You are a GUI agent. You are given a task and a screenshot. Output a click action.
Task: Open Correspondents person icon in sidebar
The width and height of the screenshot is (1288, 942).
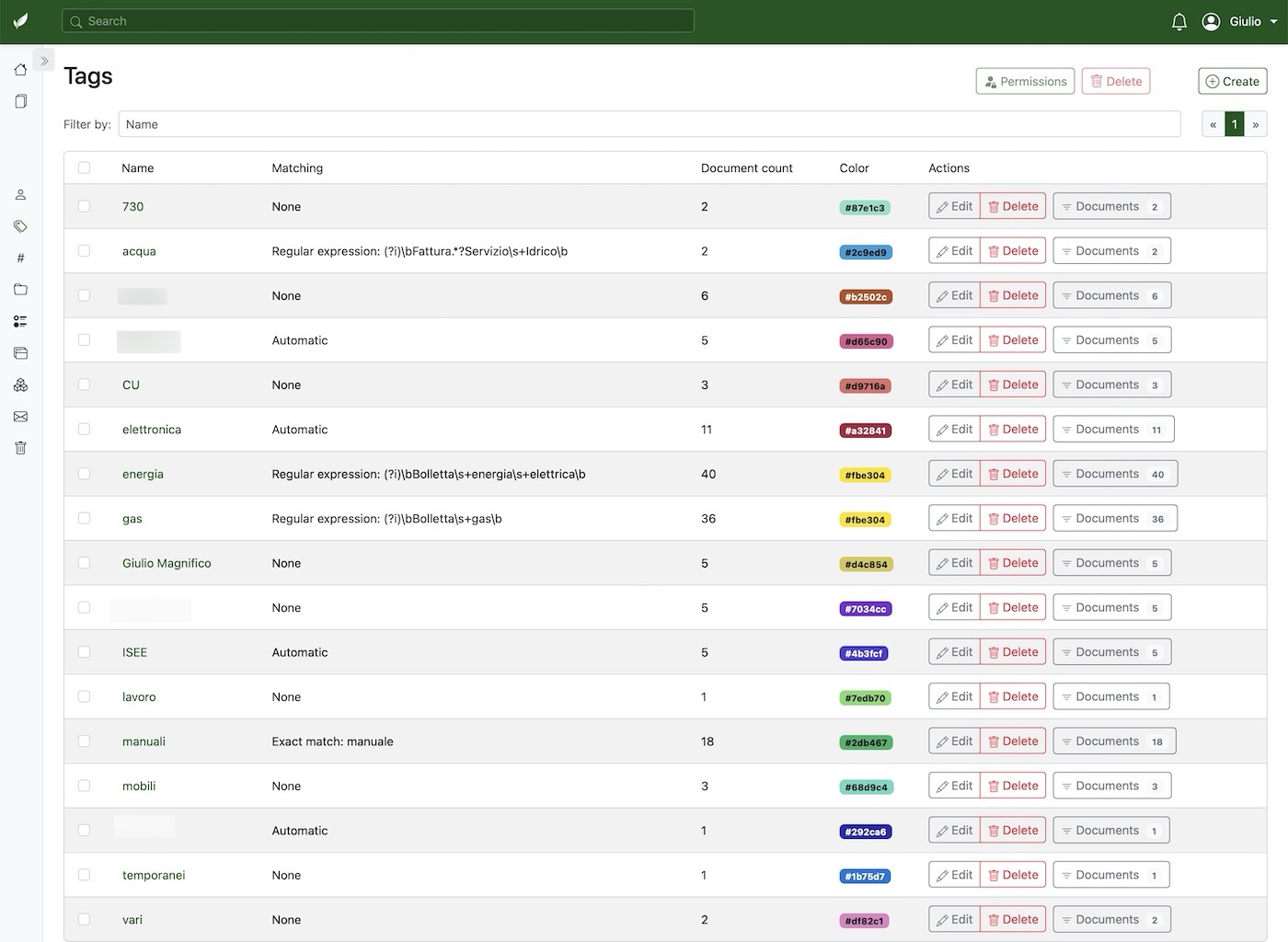(20, 195)
